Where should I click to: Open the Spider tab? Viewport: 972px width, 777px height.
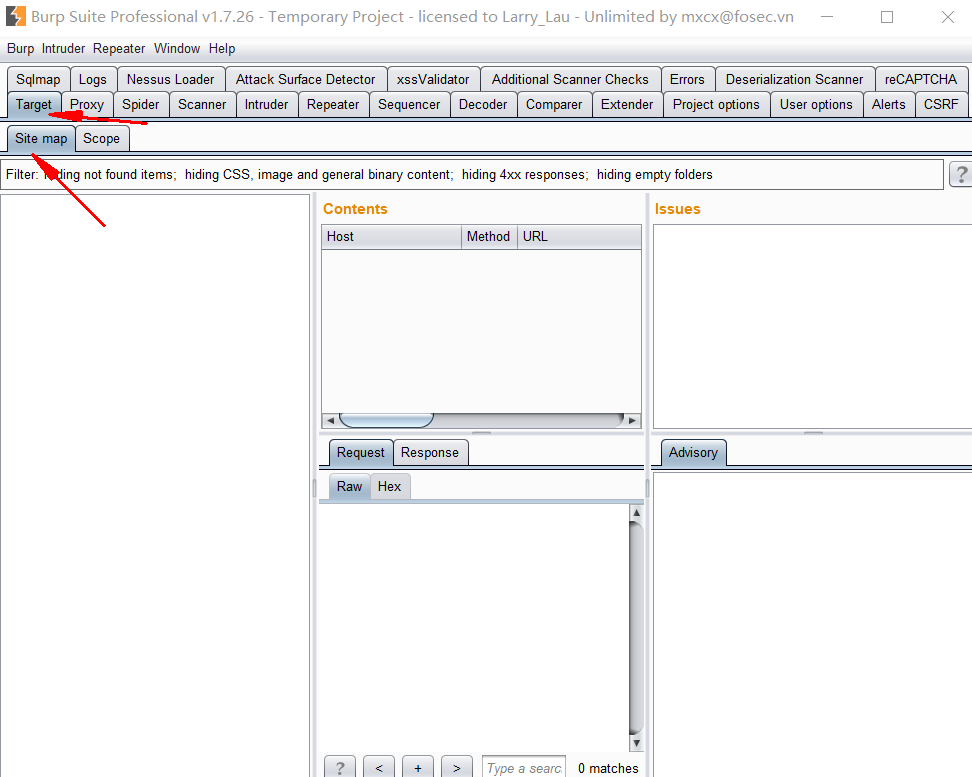[x=141, y=104]
